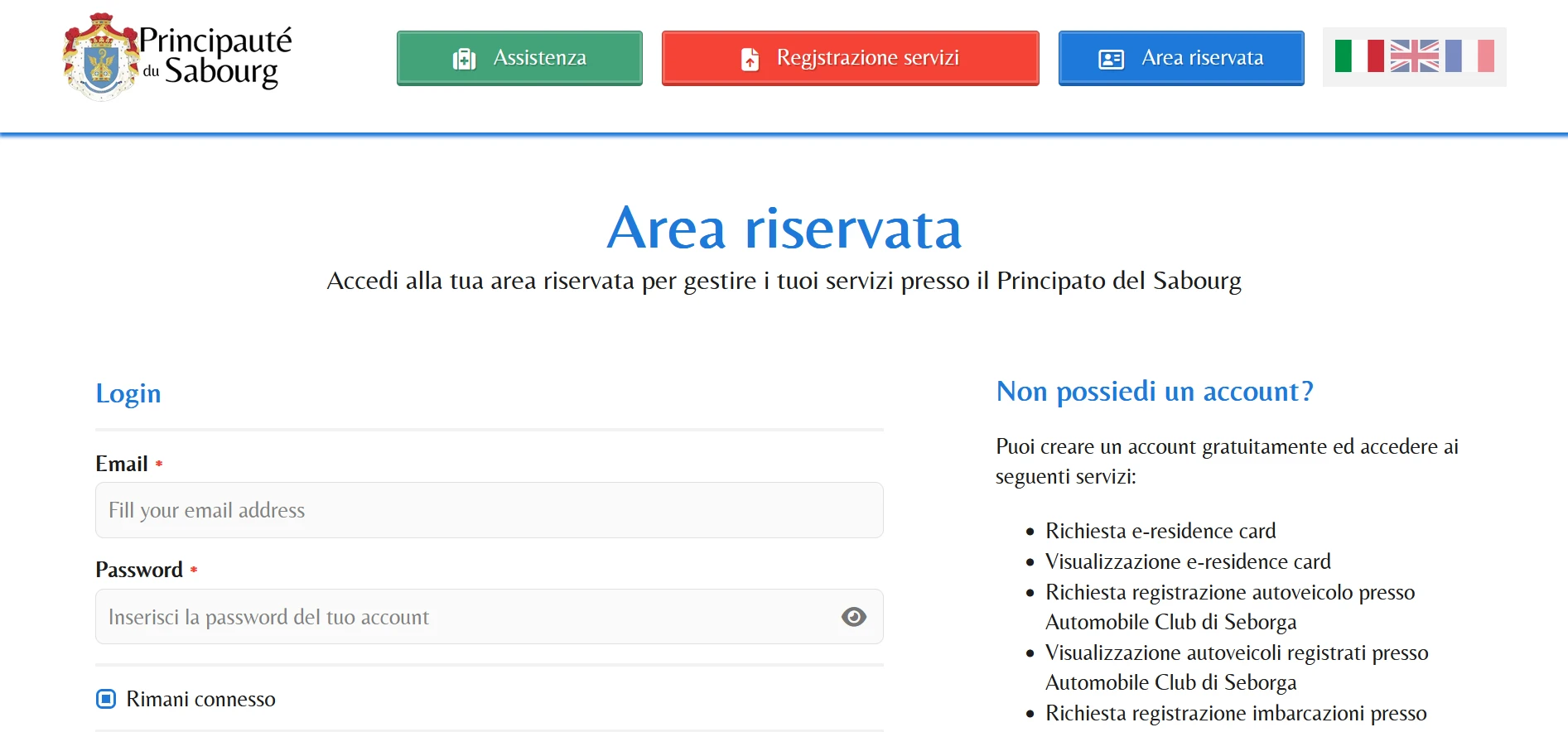The height and width of the screenshot is (732, 1568).
Task: Click the Password field label
Action: click(139, 570)
